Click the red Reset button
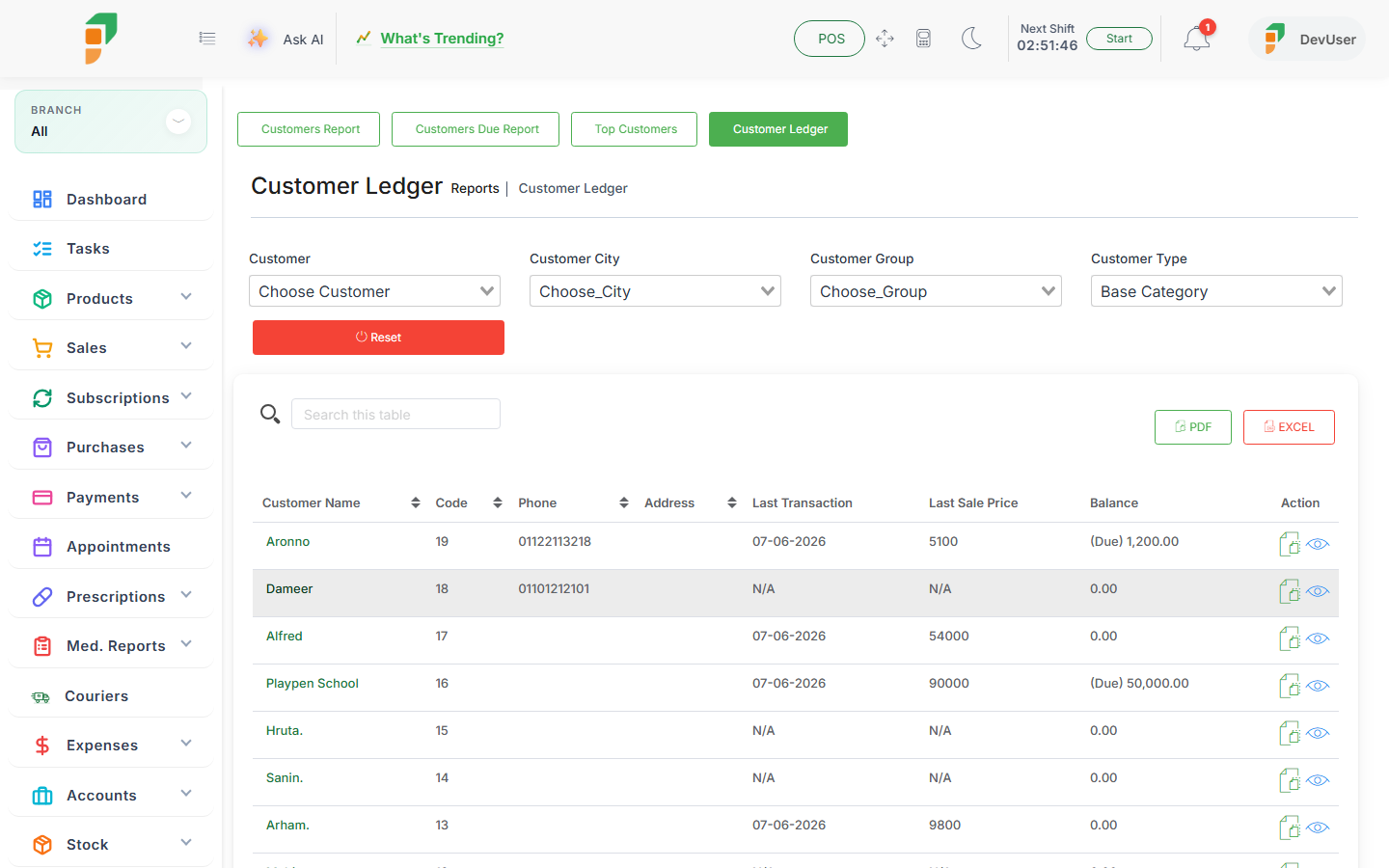The height and width of the screenshot is (868, 1389). (x=378, y=338)
